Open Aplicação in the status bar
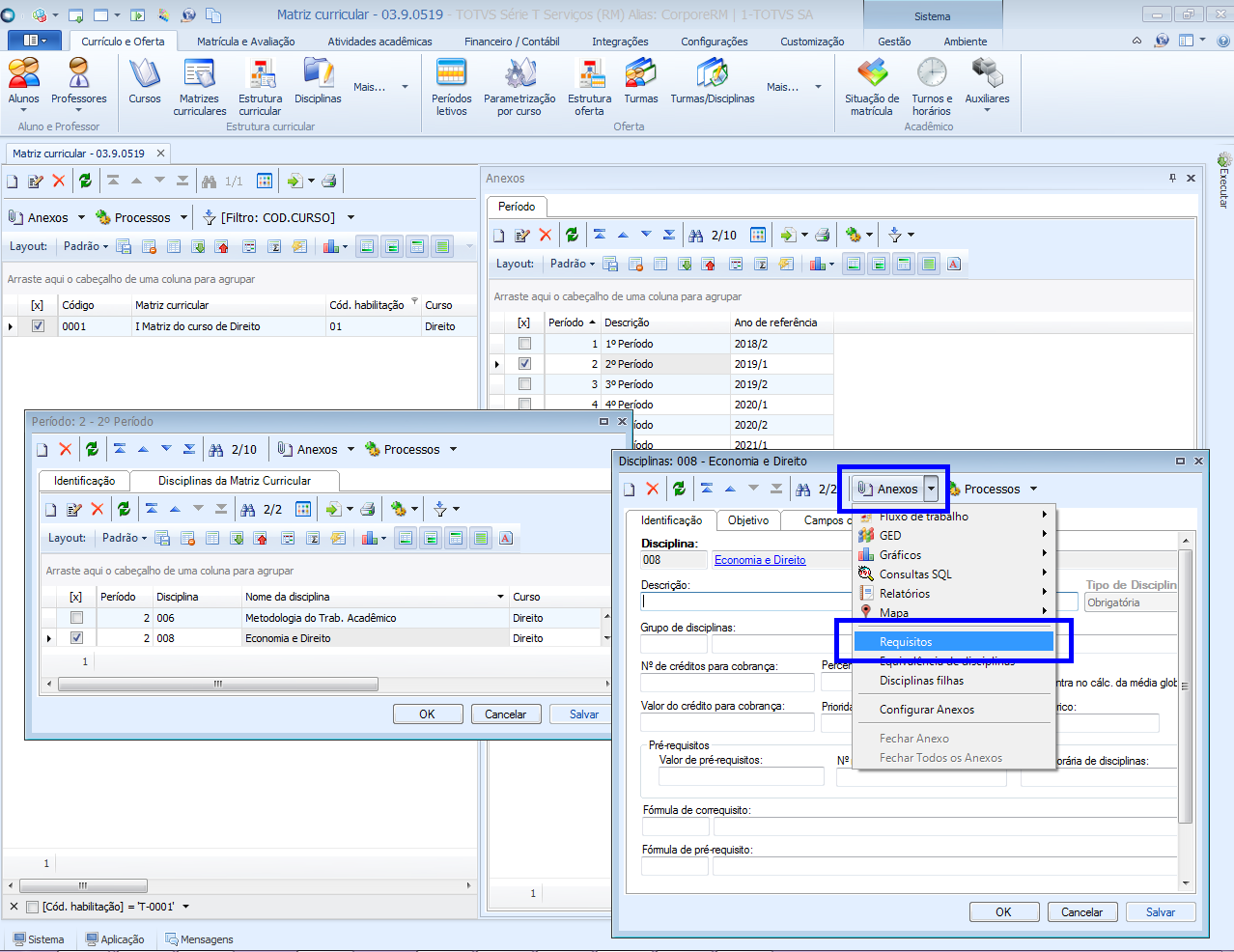1234x952 pixels. 115,939
